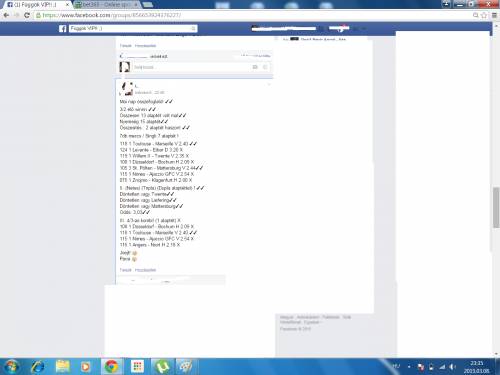Click the page vertical scrollbar thumb

pyautogui.click(x=496, y=207)
